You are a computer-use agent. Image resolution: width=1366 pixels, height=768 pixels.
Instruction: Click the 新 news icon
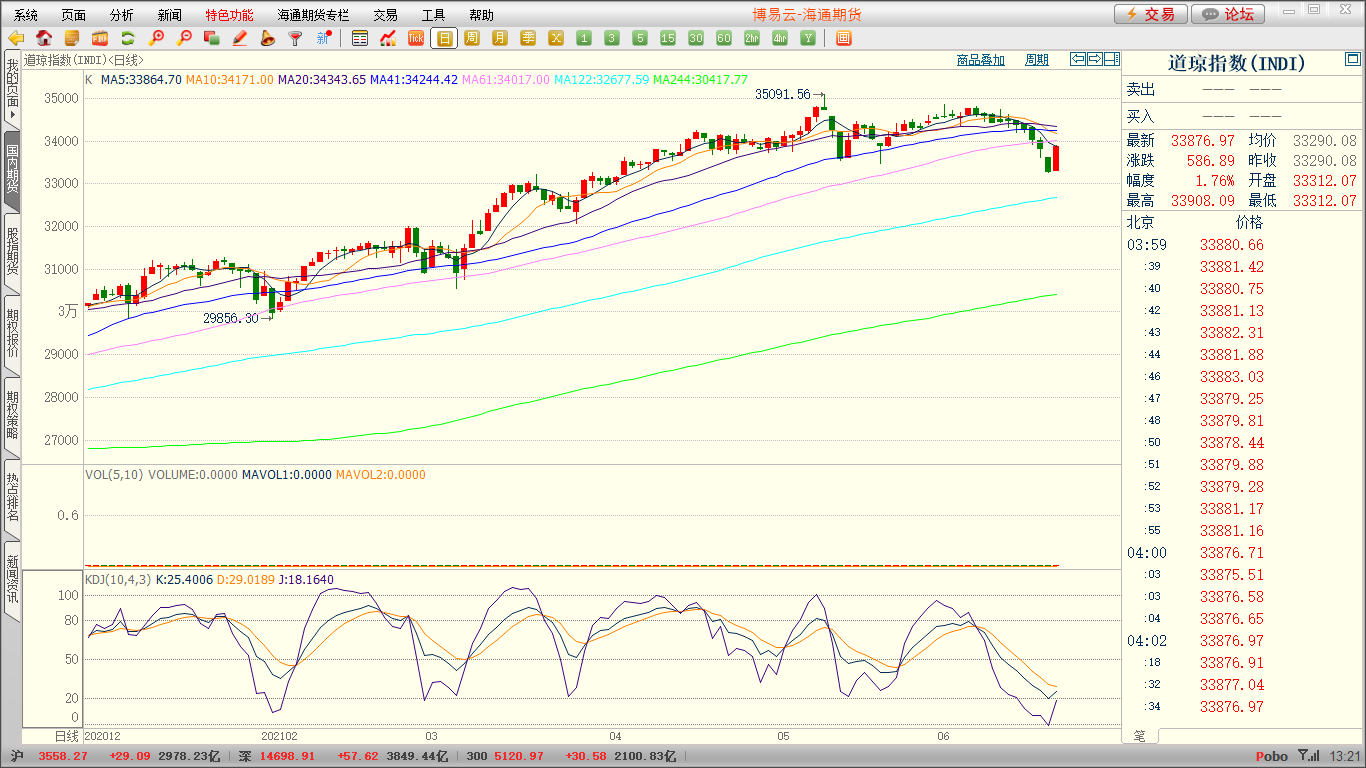(324, 38)
